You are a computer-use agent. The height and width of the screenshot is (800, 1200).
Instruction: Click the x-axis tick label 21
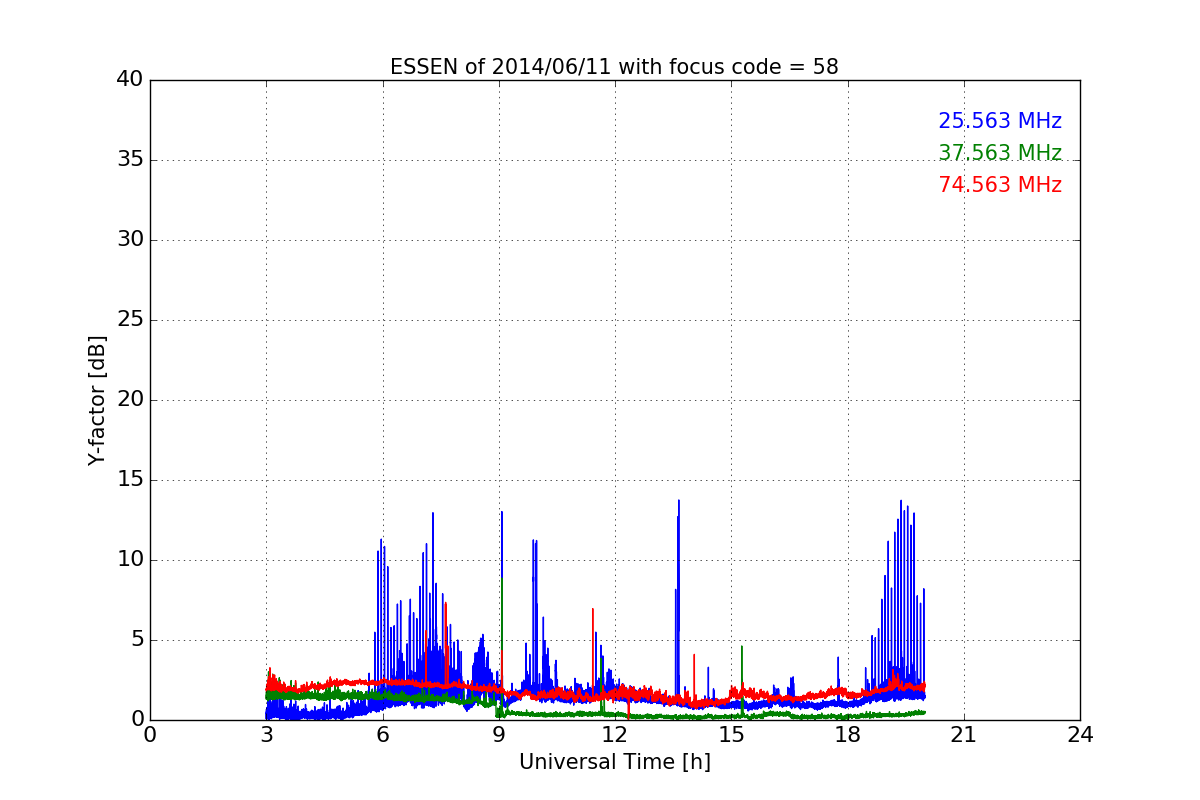[x=963, y=735]
